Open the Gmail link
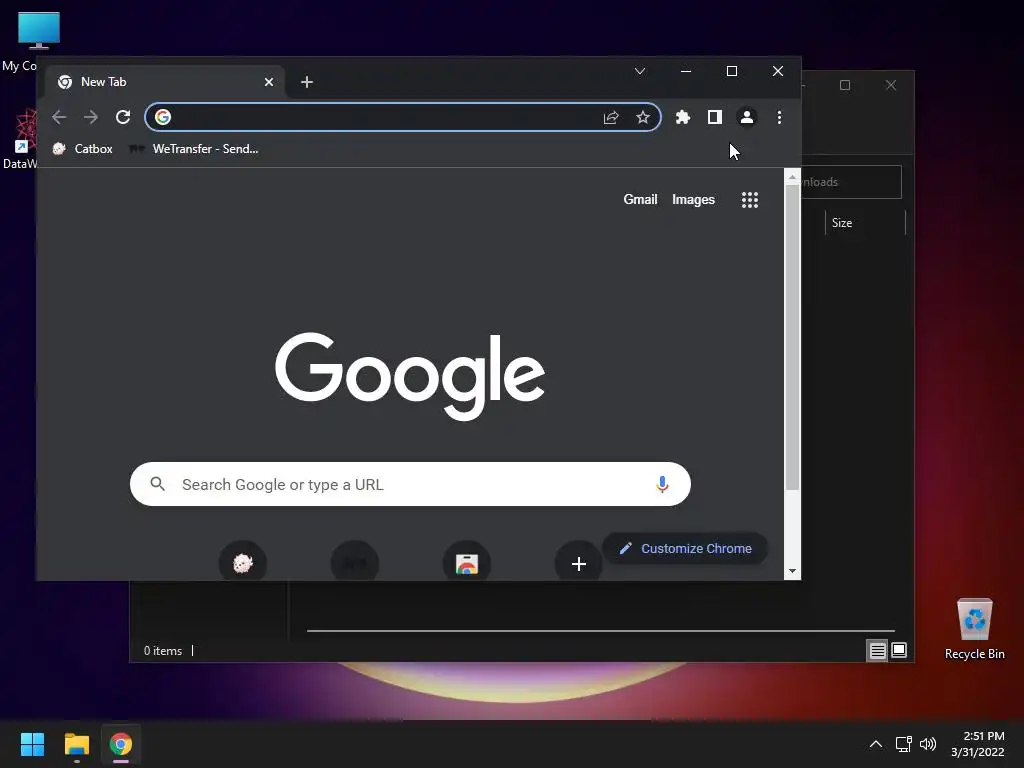 point(640,199)
